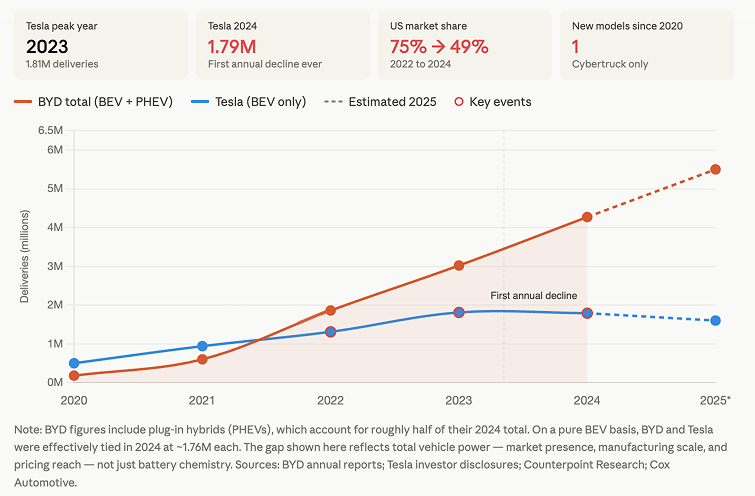The height and width of the screenshot is (496, 755).
Task: Click the '1.81M deliveries' subtitle
Action: pyautogui.click(x=62, y=64)
